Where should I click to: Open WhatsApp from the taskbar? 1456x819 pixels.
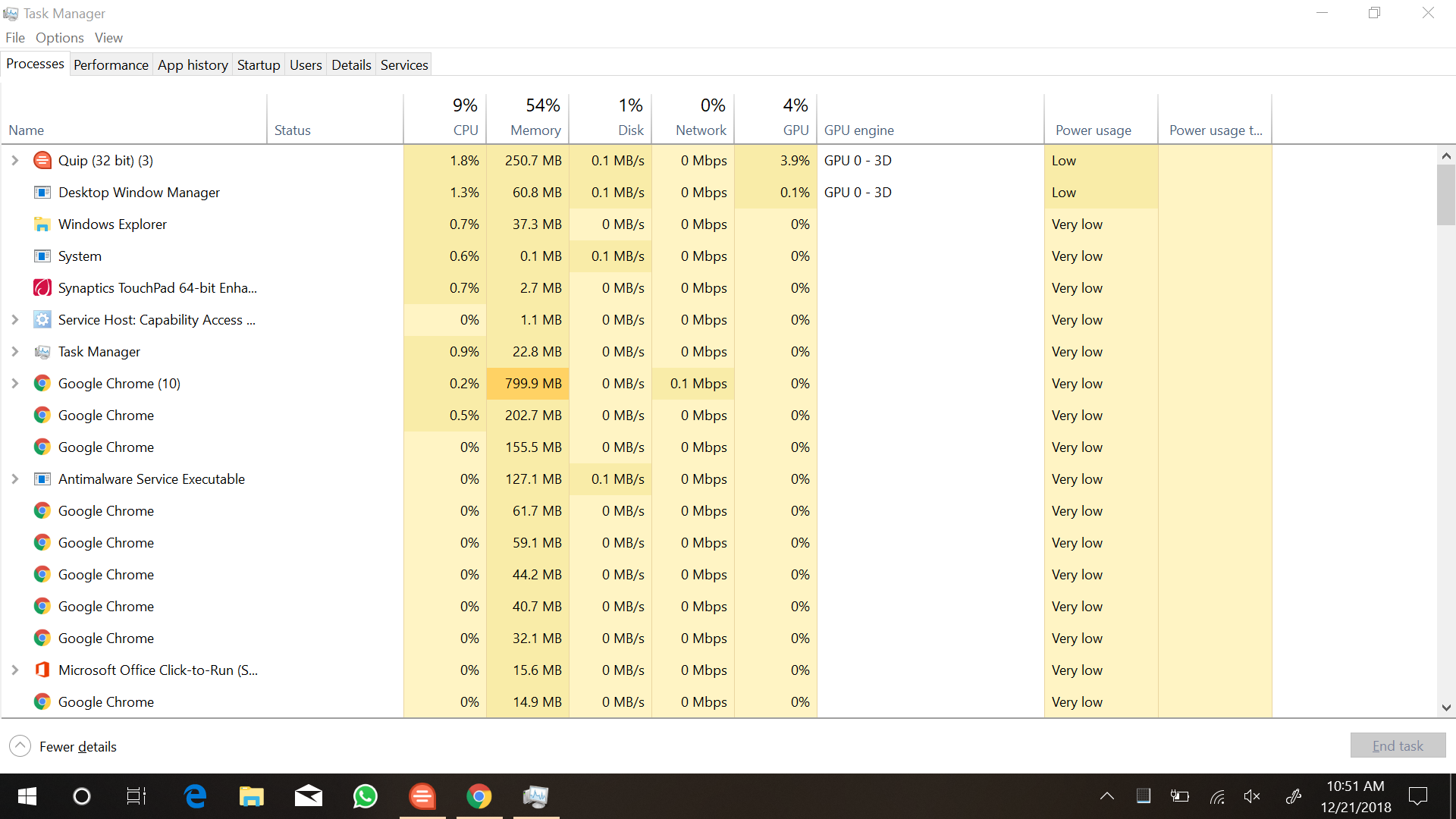pyautogui.click(x=366, y=796)
